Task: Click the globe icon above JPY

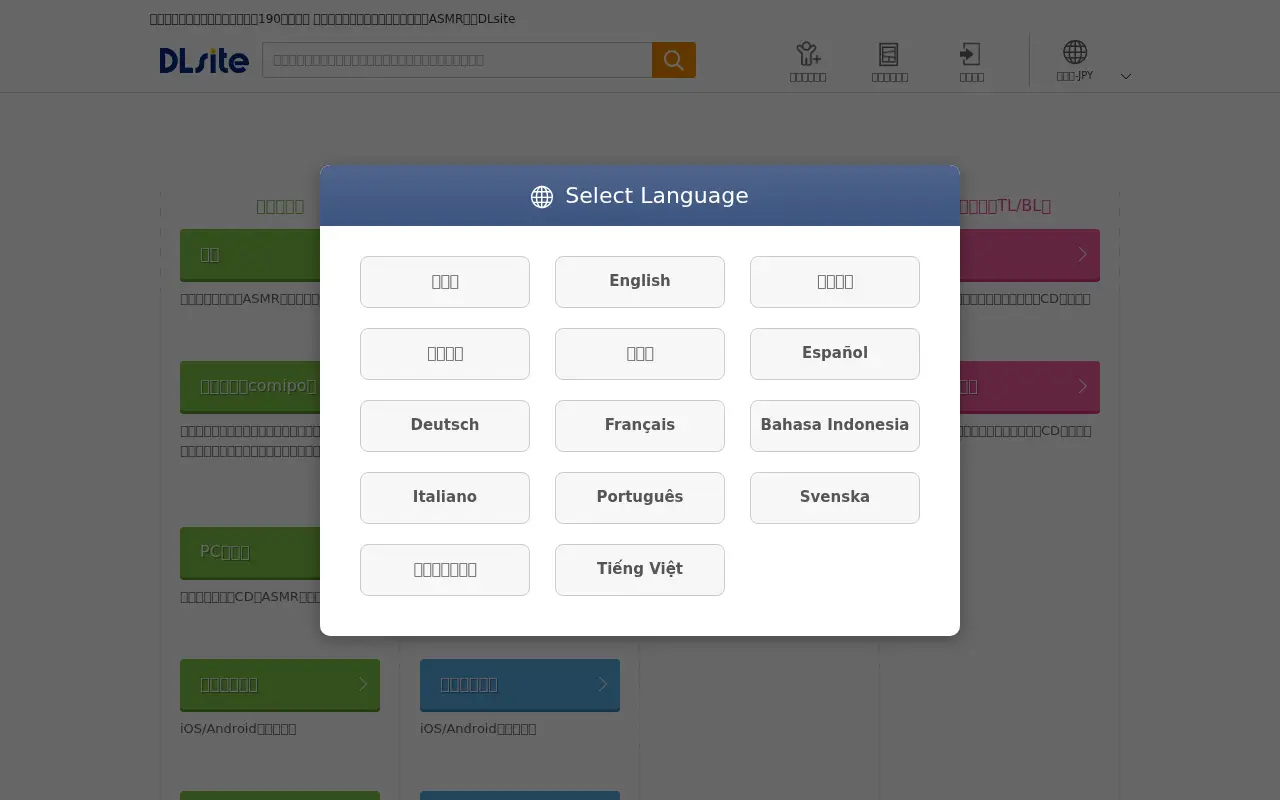Action: tap(1075, 52)
